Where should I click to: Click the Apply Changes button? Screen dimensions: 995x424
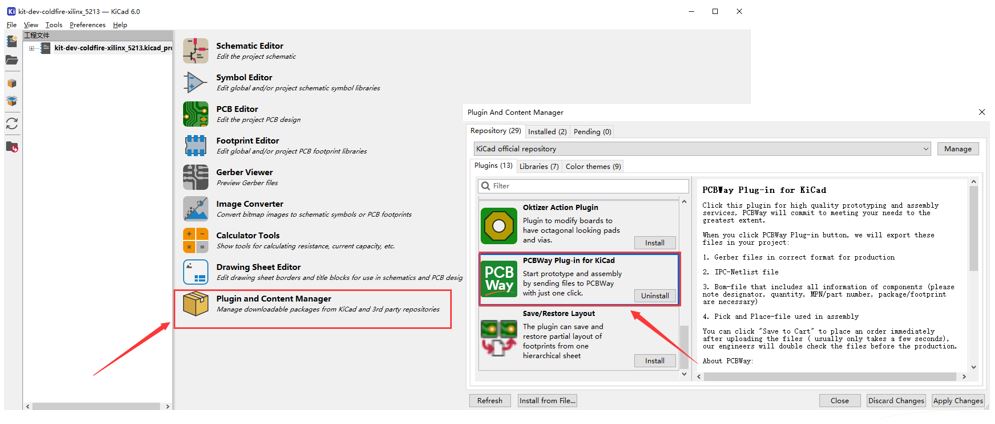(957, 400)
